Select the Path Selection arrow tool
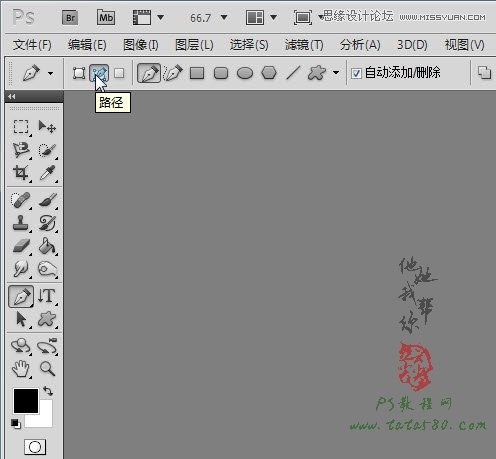The image size is (496, 459). 21,319
